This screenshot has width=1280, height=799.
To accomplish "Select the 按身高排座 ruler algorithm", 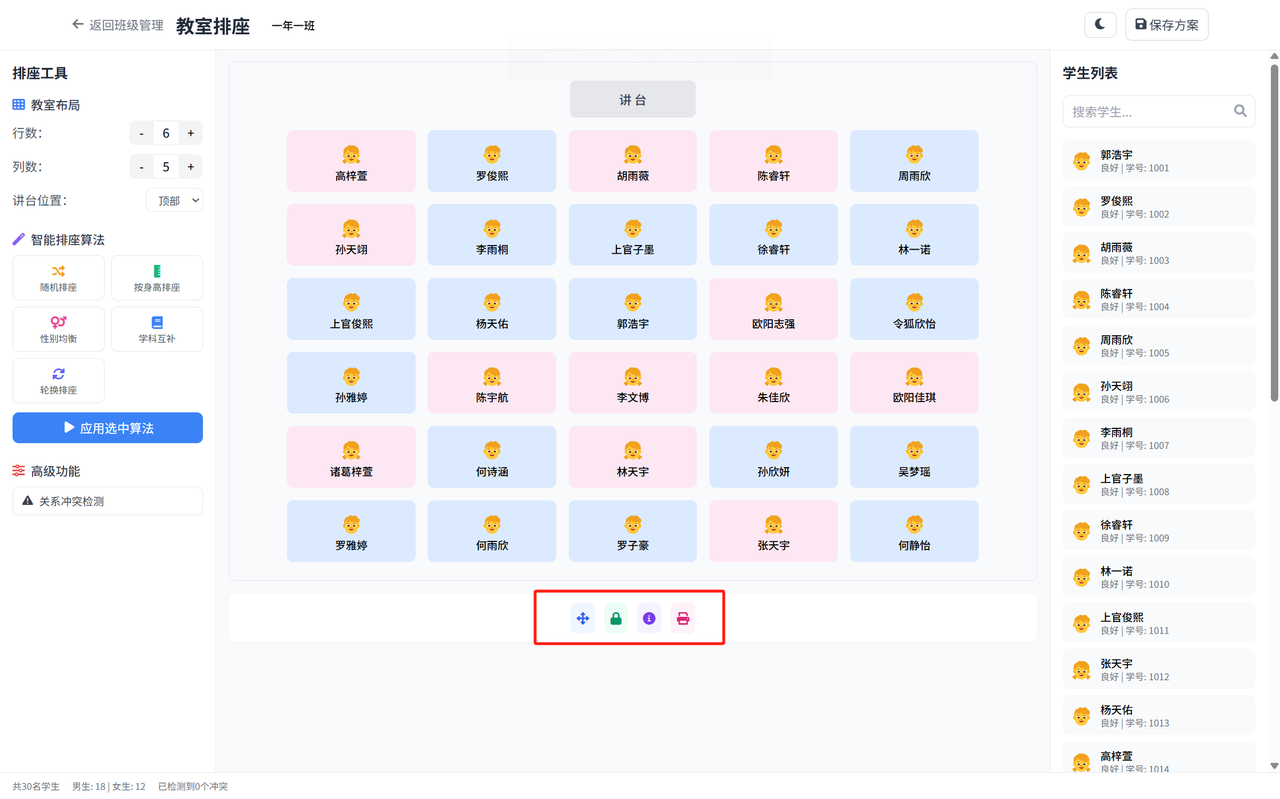I will (x=157, y=278).
